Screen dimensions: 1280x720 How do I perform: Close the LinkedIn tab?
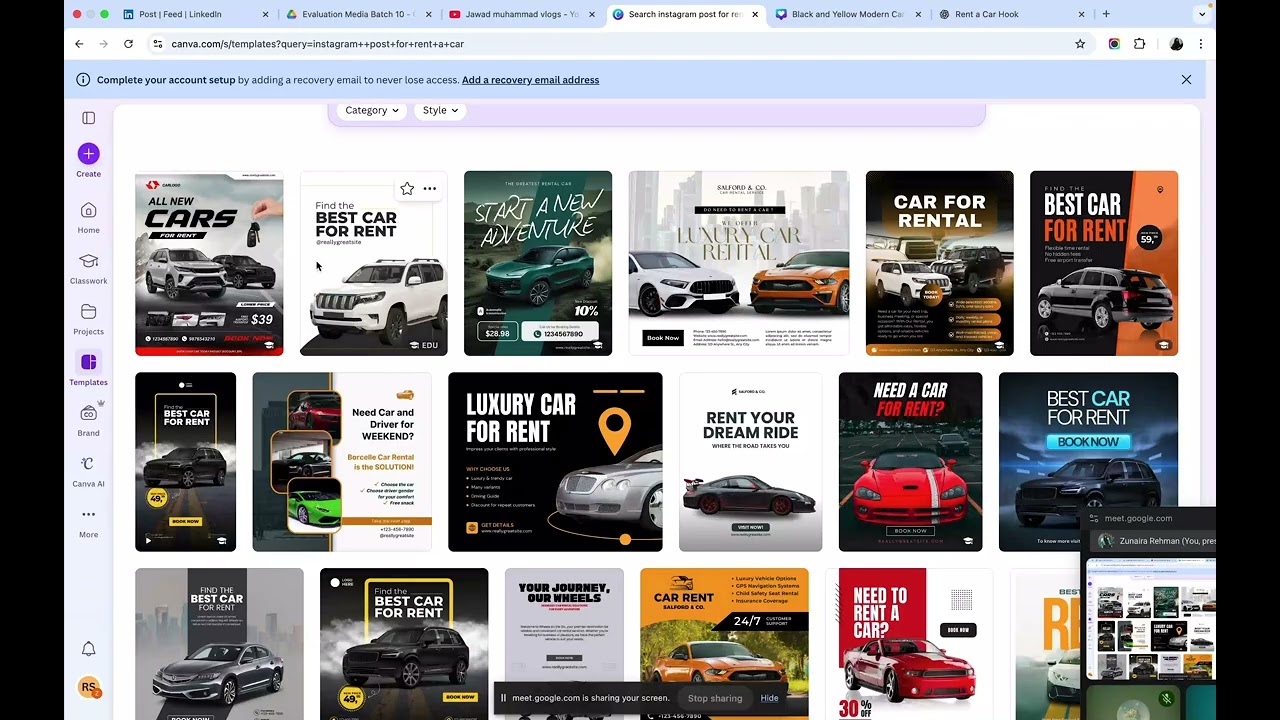pos(265,14)
